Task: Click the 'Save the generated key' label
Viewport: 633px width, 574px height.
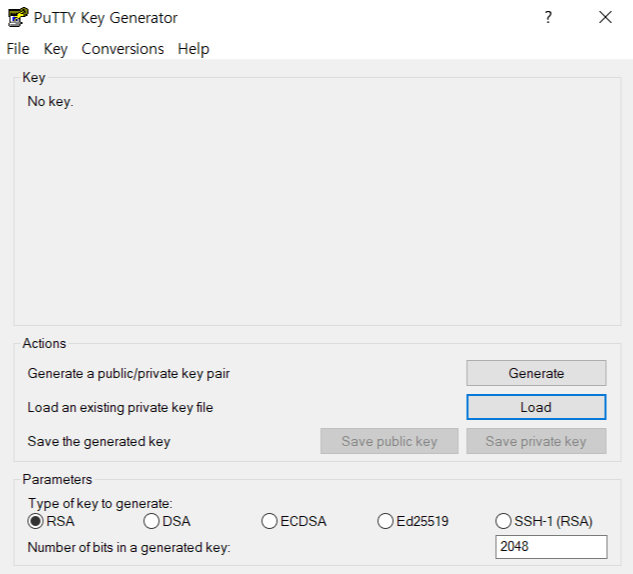Action: point(99,441)
